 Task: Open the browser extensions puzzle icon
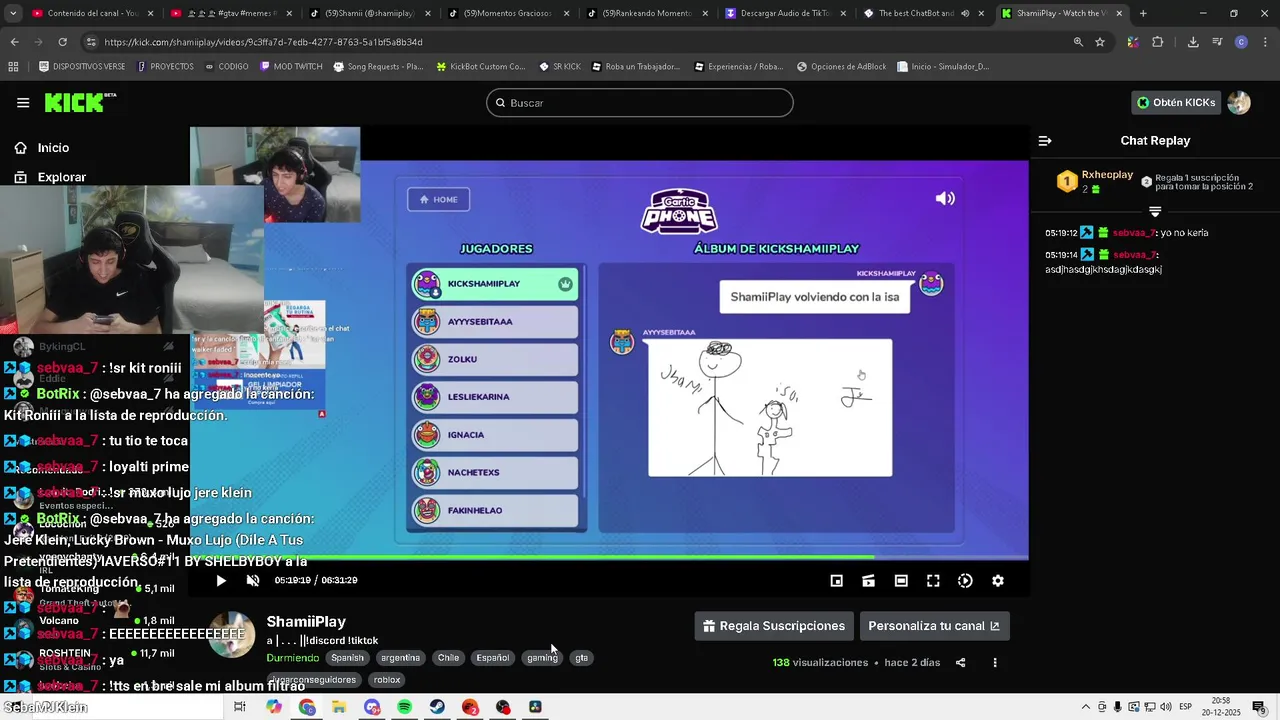pos(1158,42)
